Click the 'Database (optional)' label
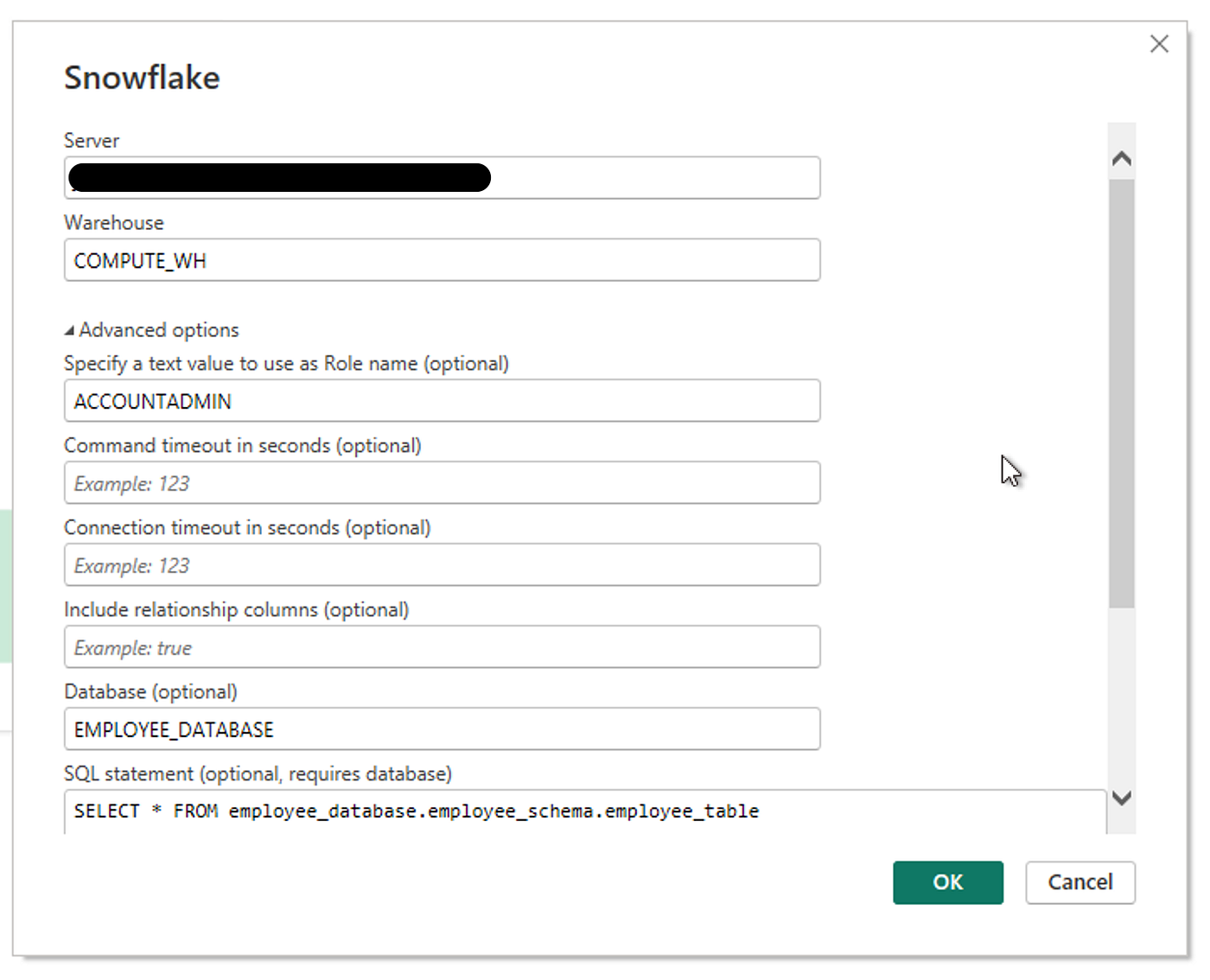The height and width of the screenshot is (980, 1210). (151, 692)
